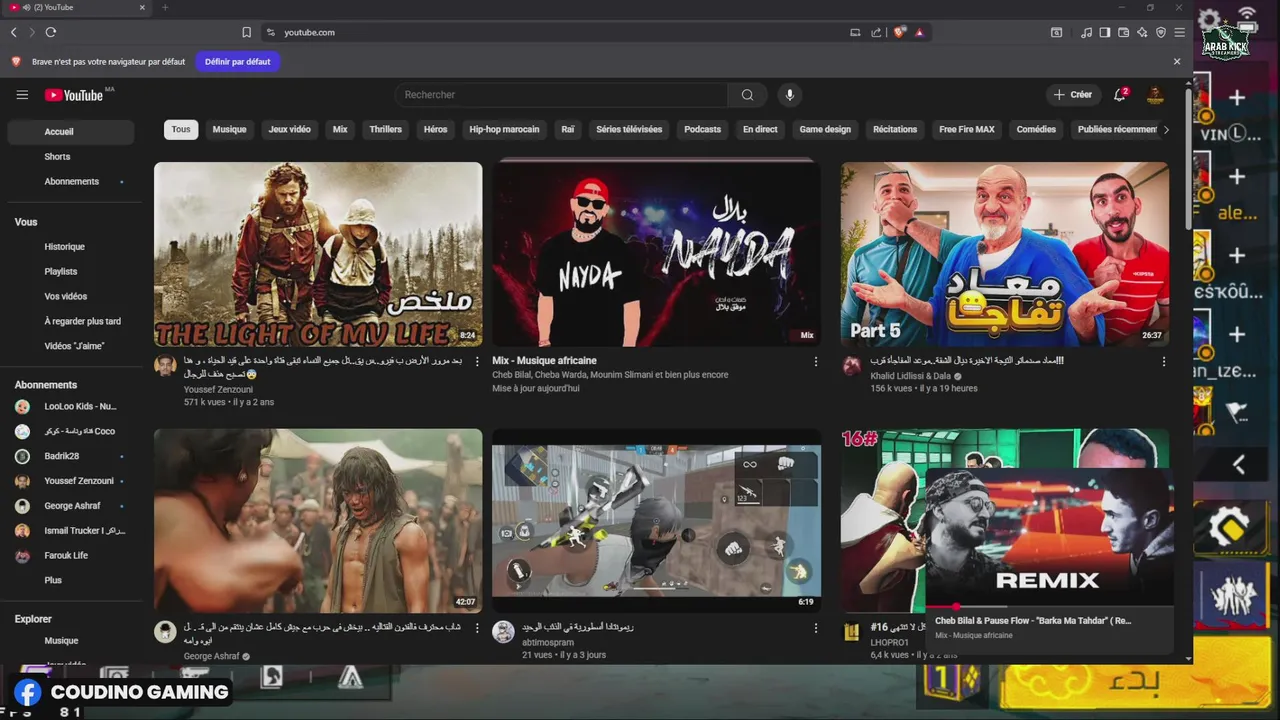The width and height of the screenshot is (1280, 720).
Task: Open Abonnements in the sidebar
Action: pyautogui.click(x=71, y=182)
